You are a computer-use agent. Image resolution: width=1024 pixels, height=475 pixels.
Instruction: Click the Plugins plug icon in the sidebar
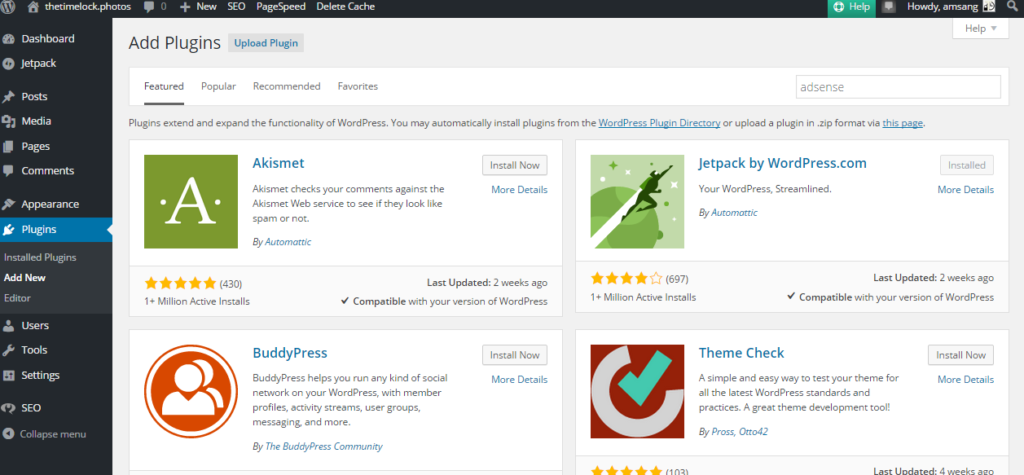[8, 229]
